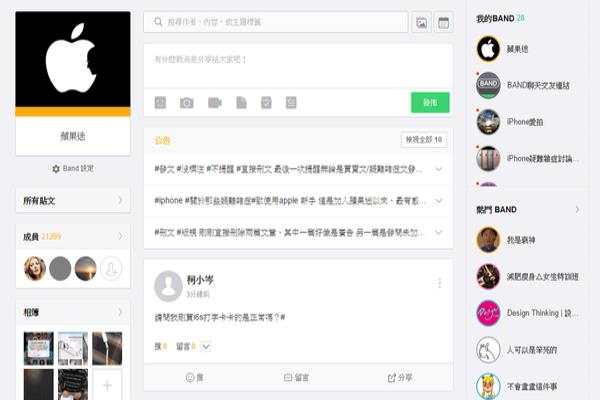The width and height of the screenshot is (600, 400).
Task: Expand the third pinned notice chevron
Action: [x=439, y=232]
